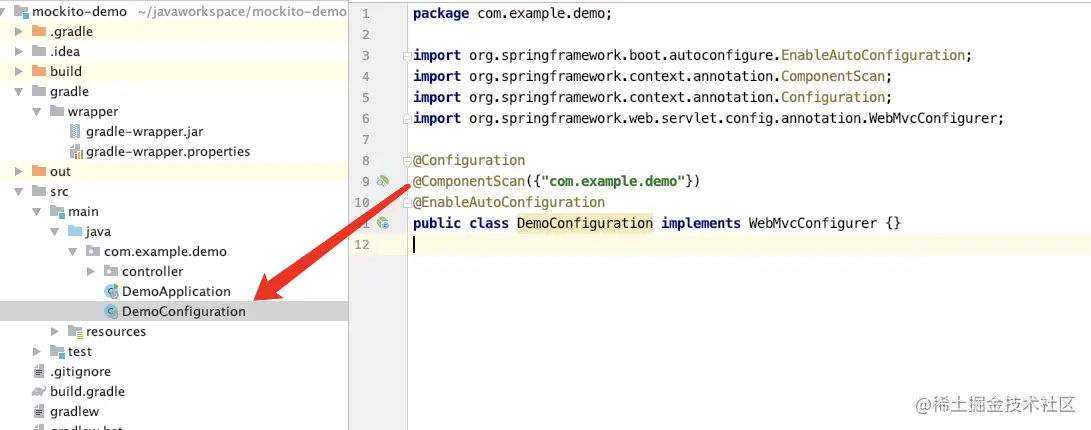Click the main source-root folder icon
Viewport: 1091px width, 430px height.
57,212
